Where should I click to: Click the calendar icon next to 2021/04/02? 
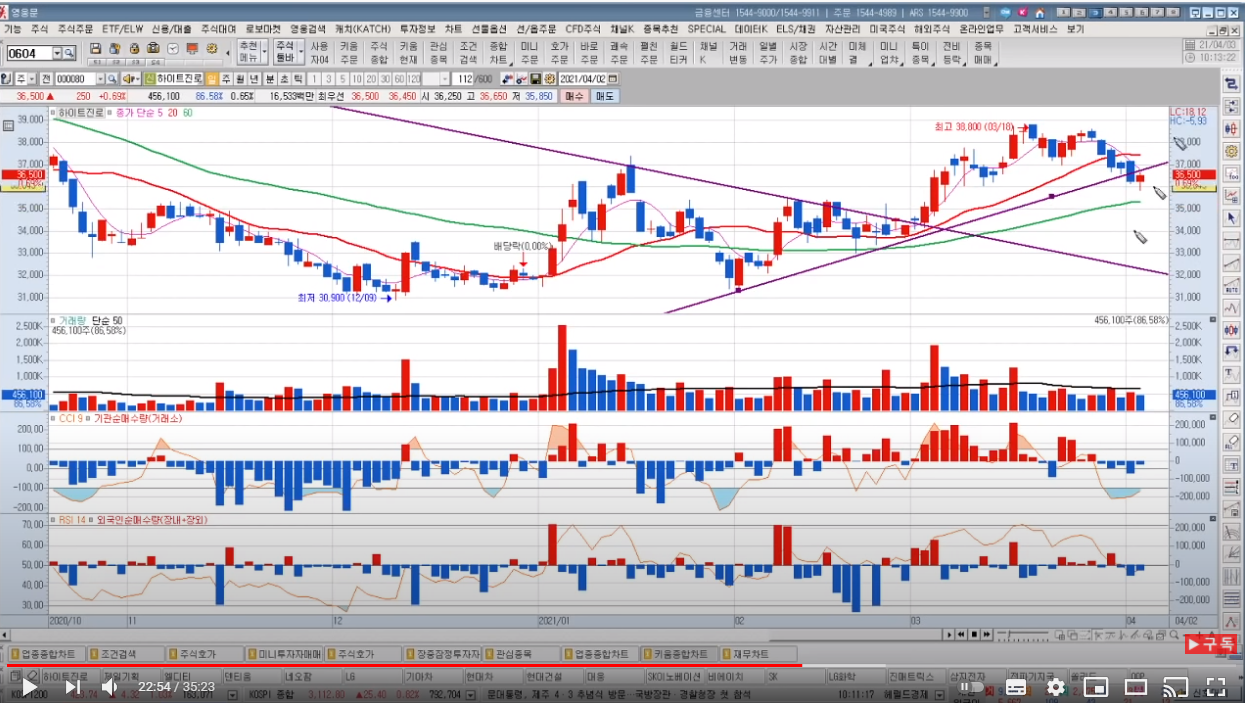click(x=613, y=79)
